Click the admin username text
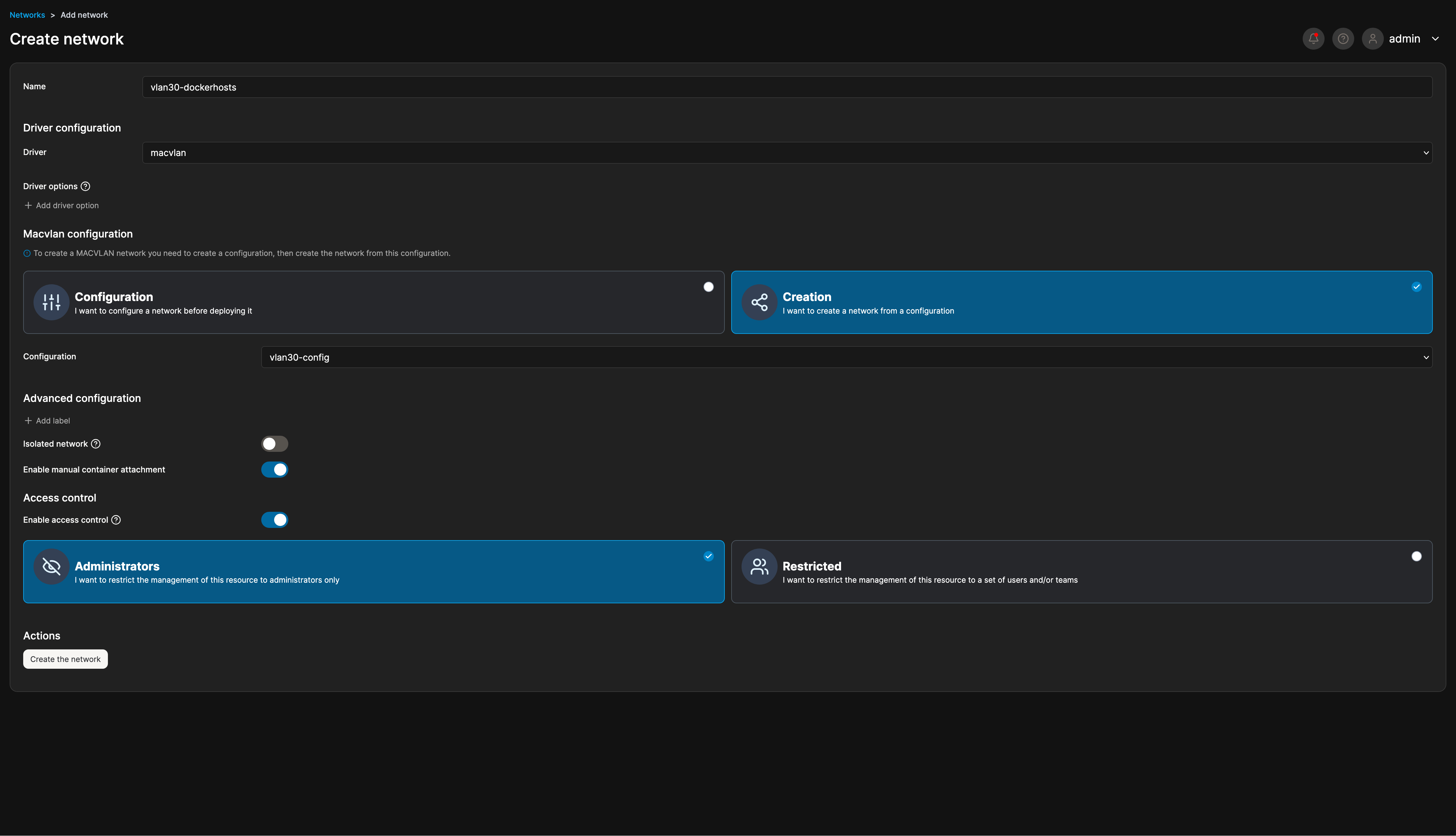 1404,38
